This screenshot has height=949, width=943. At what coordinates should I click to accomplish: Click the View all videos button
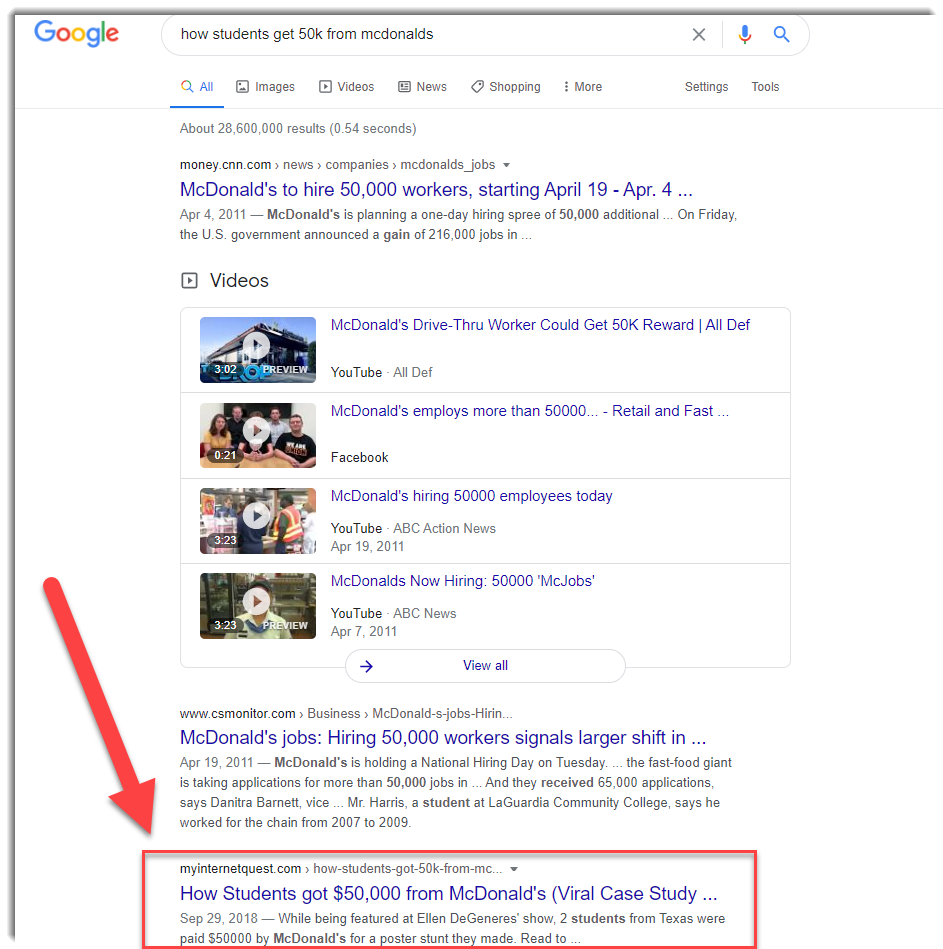click(485, 666)
